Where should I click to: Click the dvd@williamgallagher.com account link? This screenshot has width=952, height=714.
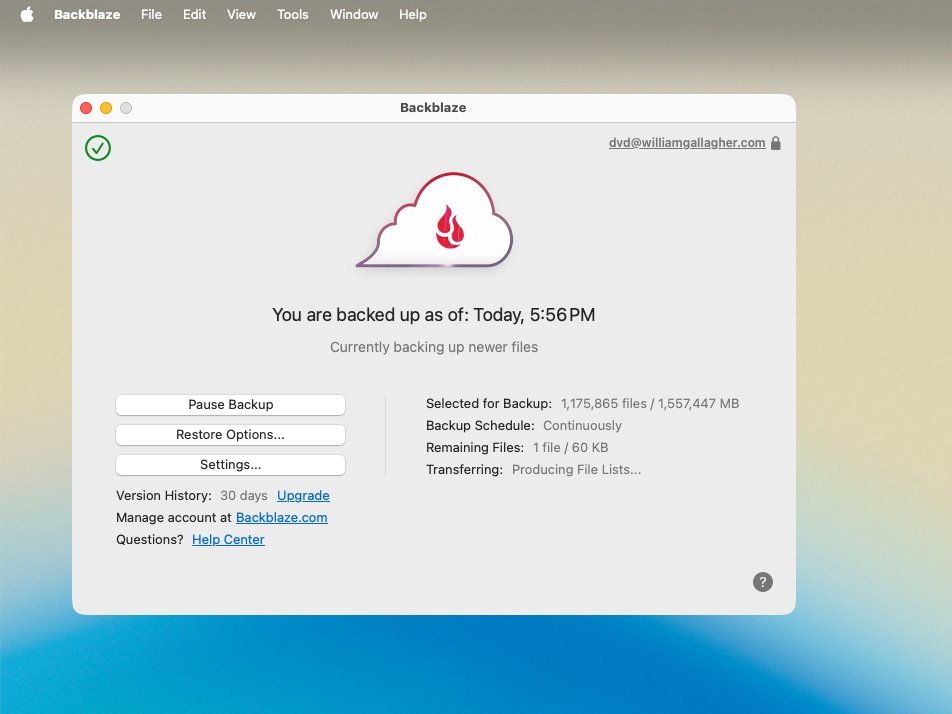[x=687, y=143]
